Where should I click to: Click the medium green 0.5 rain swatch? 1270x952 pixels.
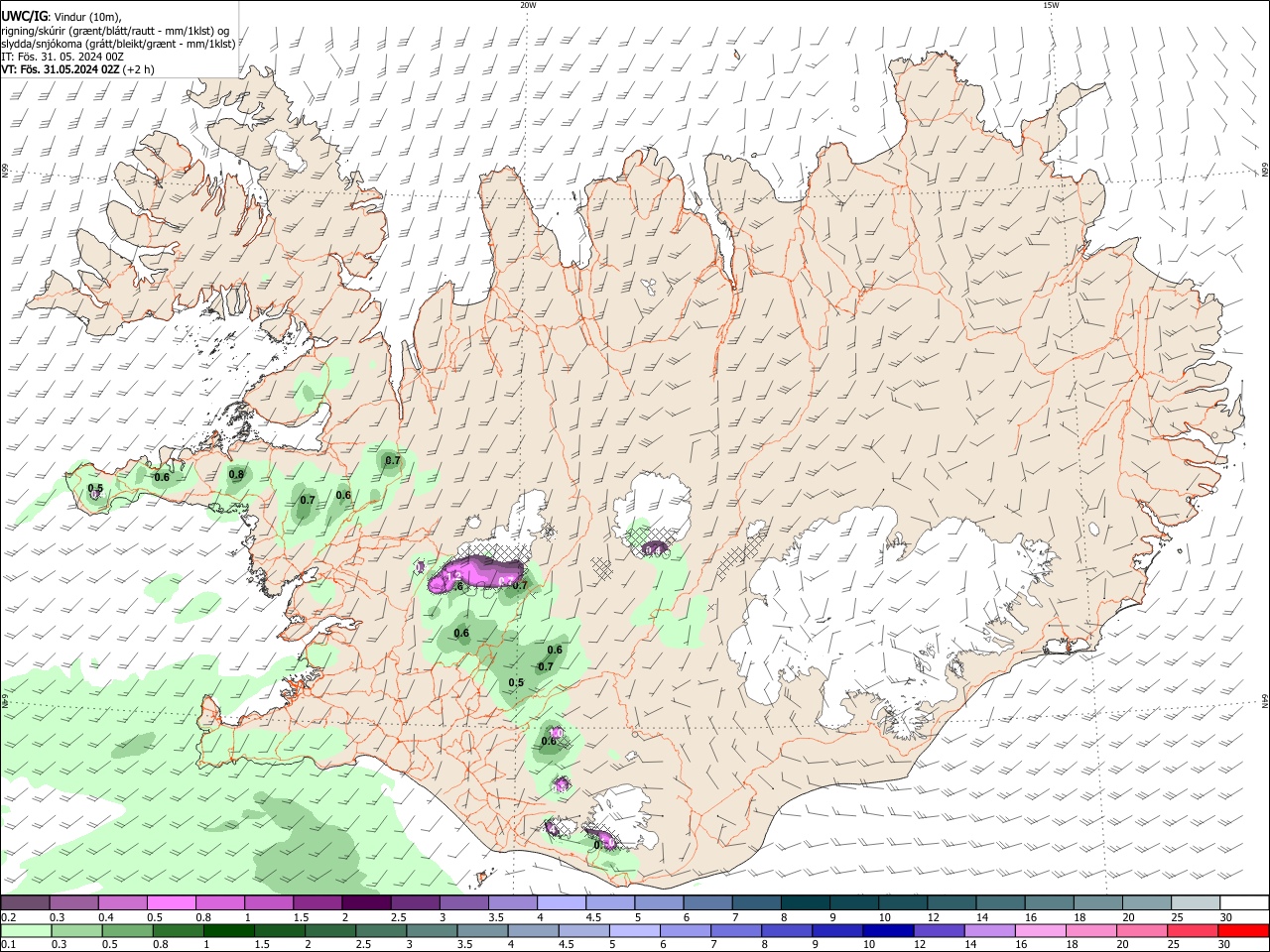point(127,930)
